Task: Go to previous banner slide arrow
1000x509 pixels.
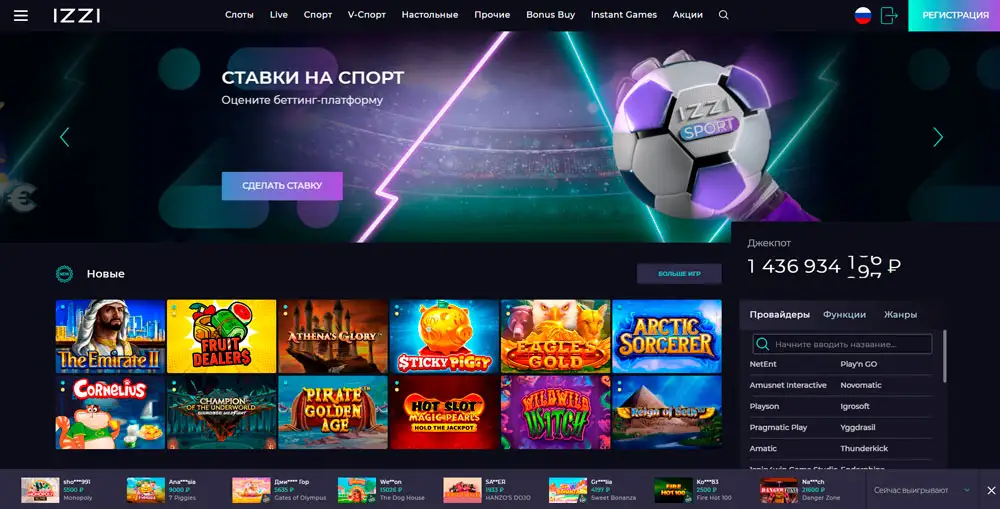Action: pyautogui.click(x=64, y=136)
